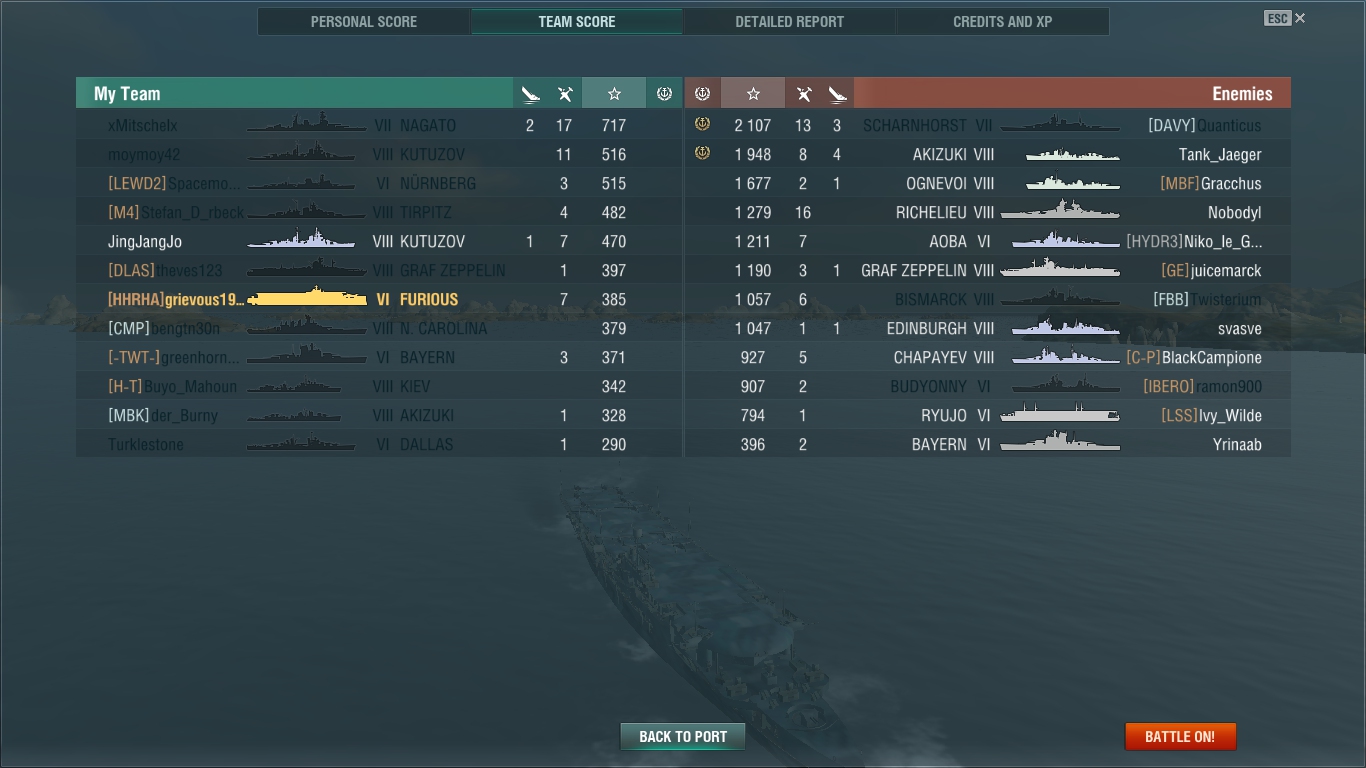The width and height of the screenshot is (1366, 768).
Task: Click Tank_Jaeger's Akizuki ship silhouette
Action: (1073, 154)
